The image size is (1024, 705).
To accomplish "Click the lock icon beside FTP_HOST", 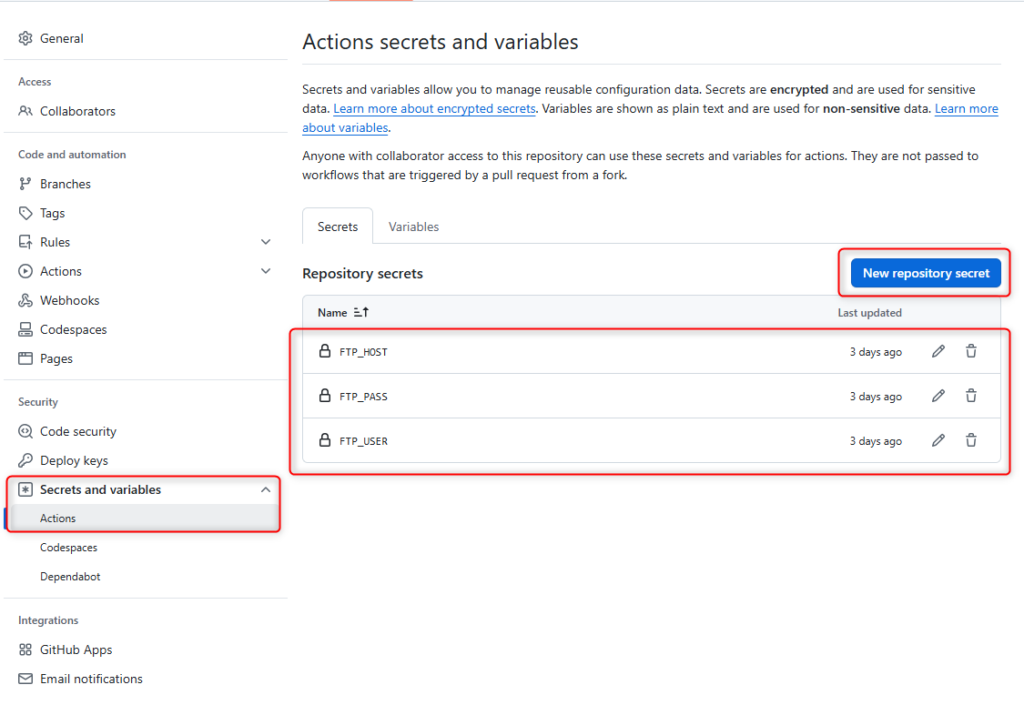I will tap(325, 351).
